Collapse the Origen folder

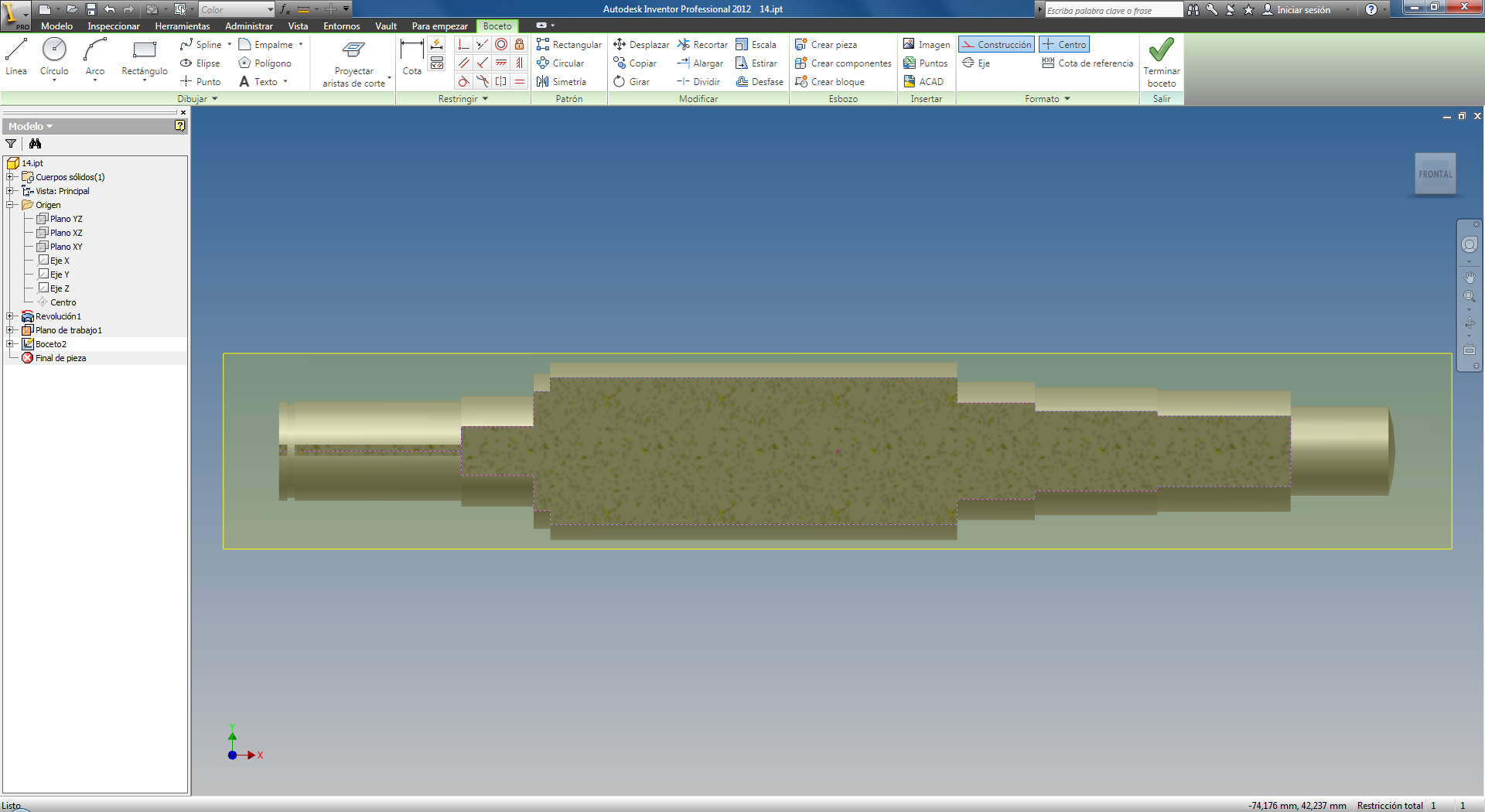[10, 205]
